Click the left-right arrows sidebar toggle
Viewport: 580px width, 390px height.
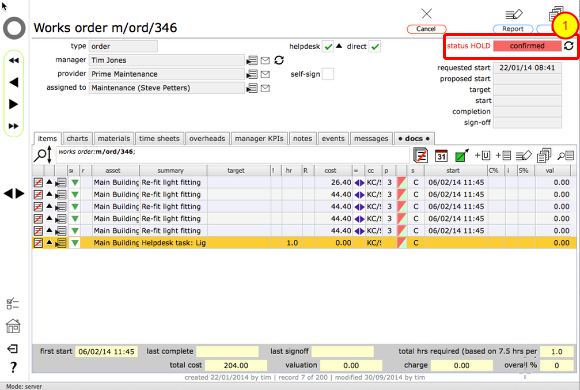coord(14,193)
